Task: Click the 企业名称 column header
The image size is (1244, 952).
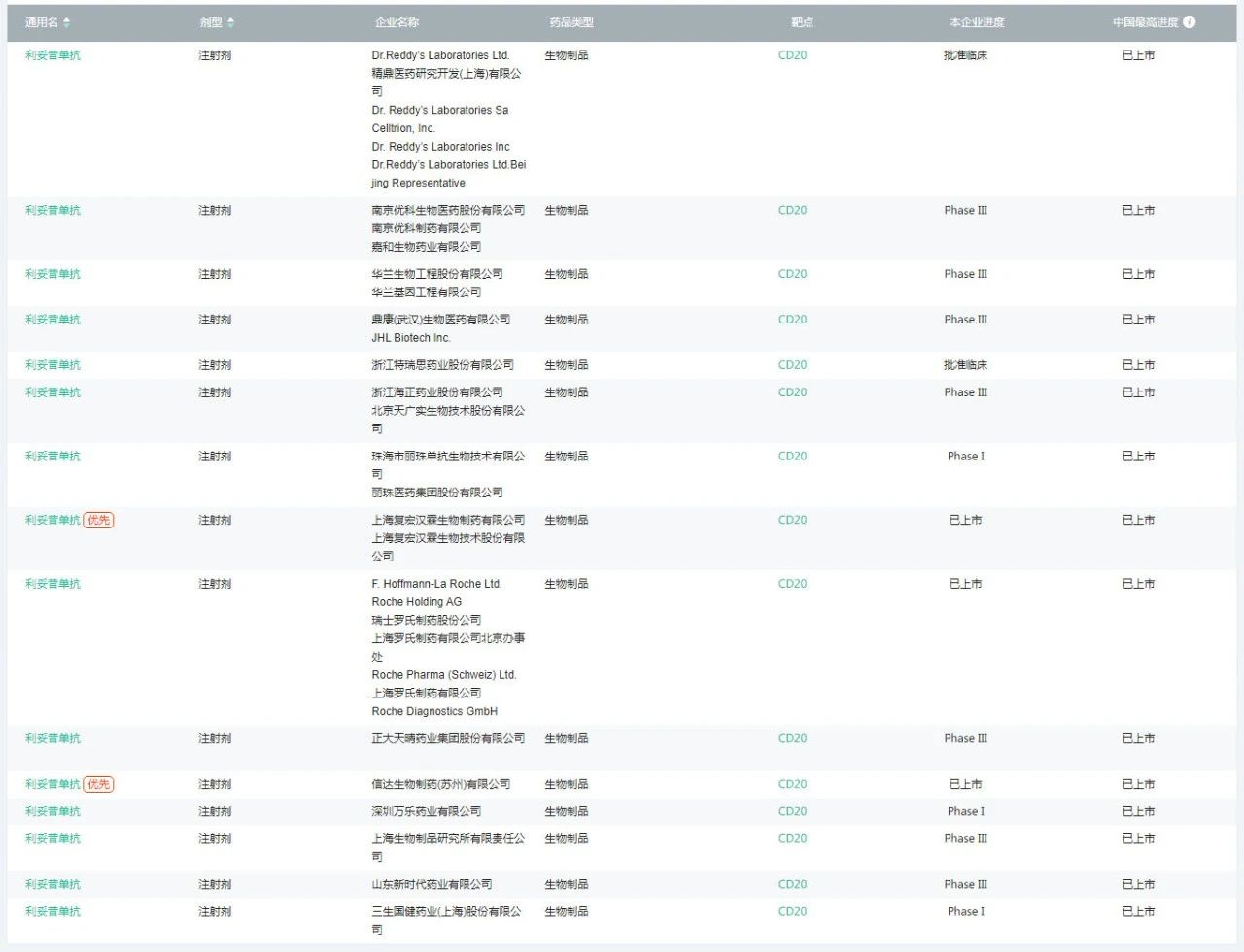Action: 397,22
